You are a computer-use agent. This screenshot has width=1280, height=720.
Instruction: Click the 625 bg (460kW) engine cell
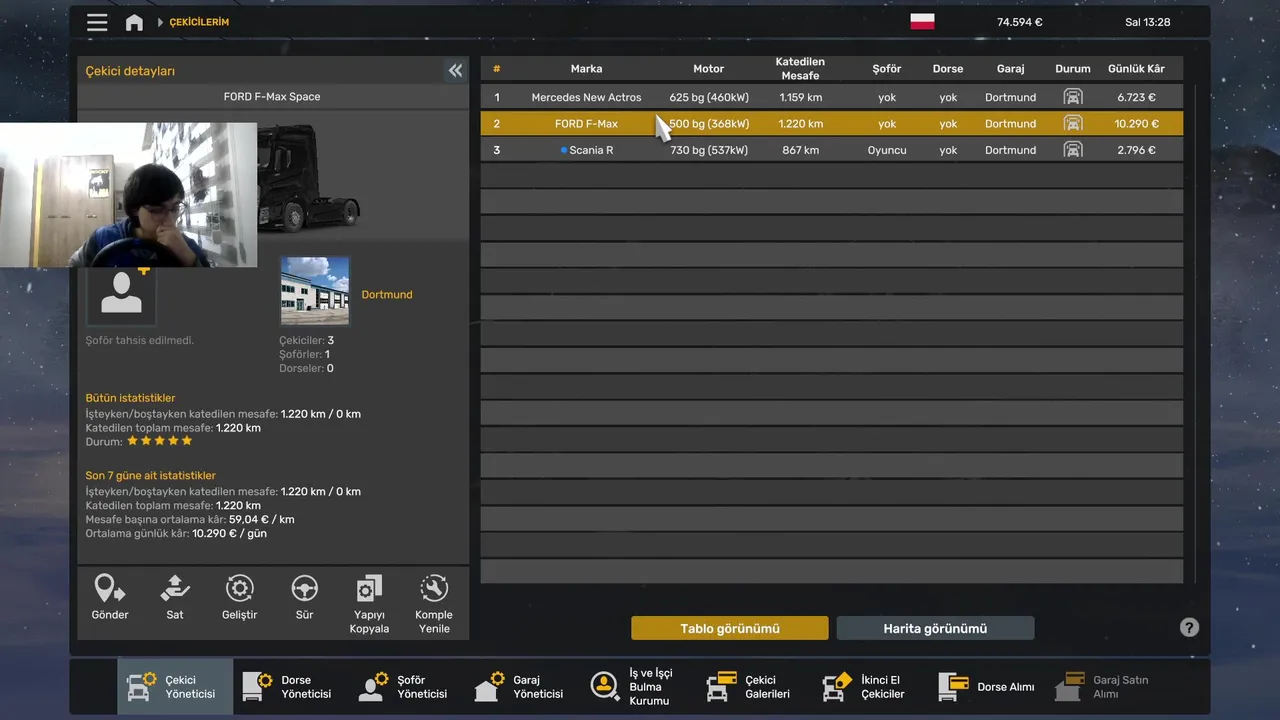(x=709, y=97)
